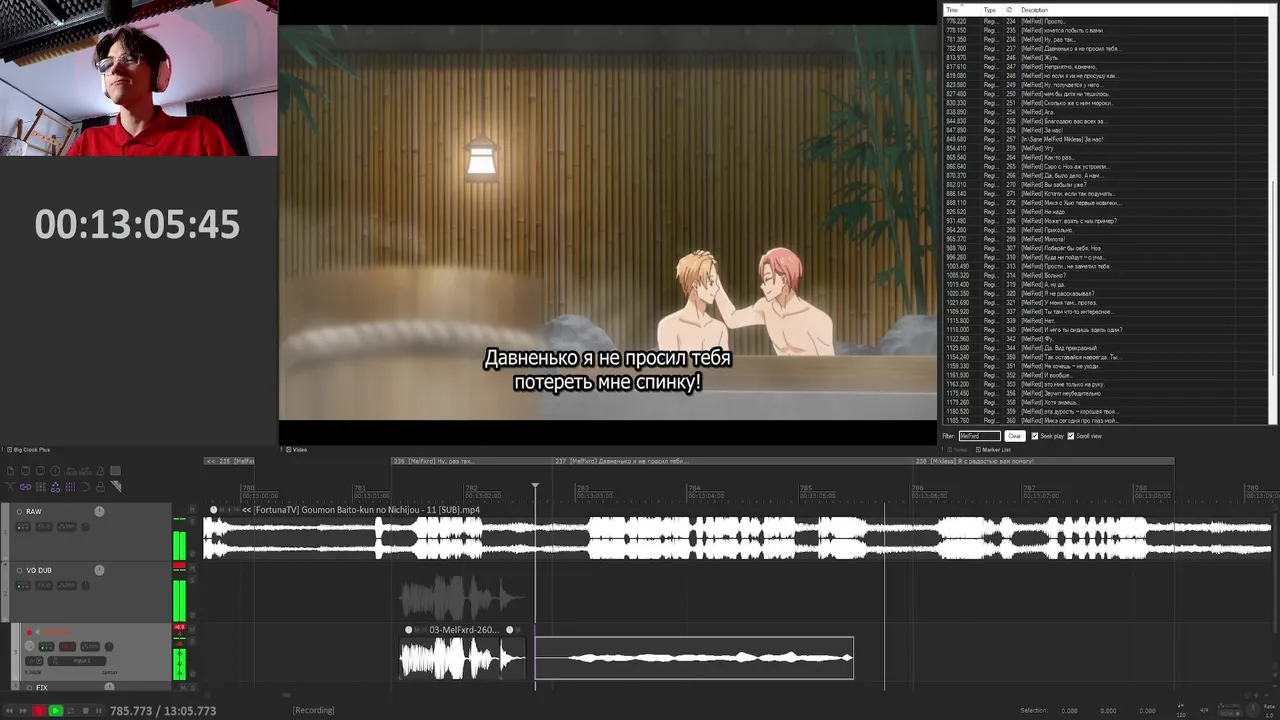Toggle the repeat loop transport button
The width and height of the screenshot is (1280, 720).
tap(71, 711)
